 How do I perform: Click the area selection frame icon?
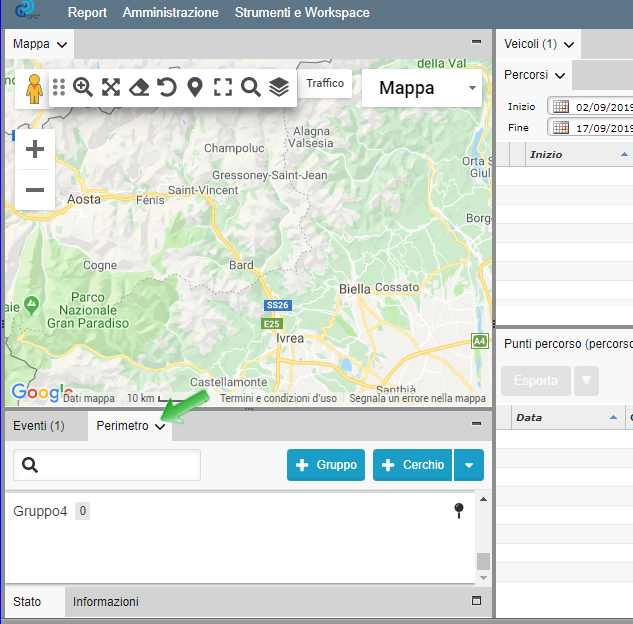pyautogui.click(x=223, y=87)
